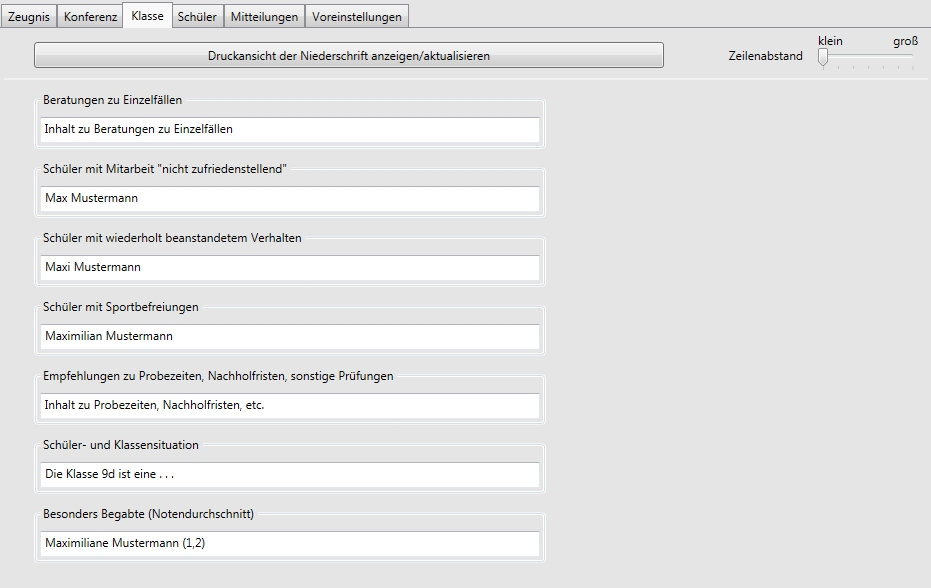The image size is (931, 588).
Task: Focus the 'Die Klasse 9d ist eine' field
Action: tap(290, 475)
